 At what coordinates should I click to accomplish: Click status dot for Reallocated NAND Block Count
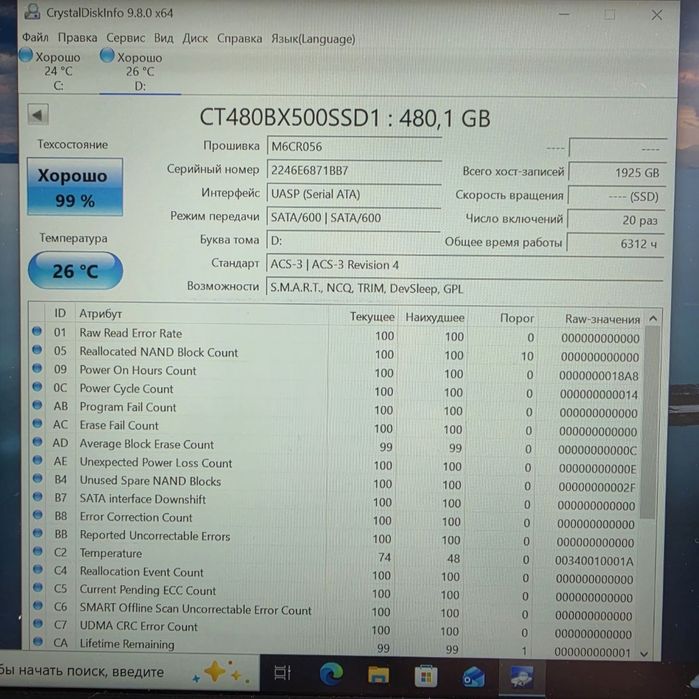(x=37, y=350)
